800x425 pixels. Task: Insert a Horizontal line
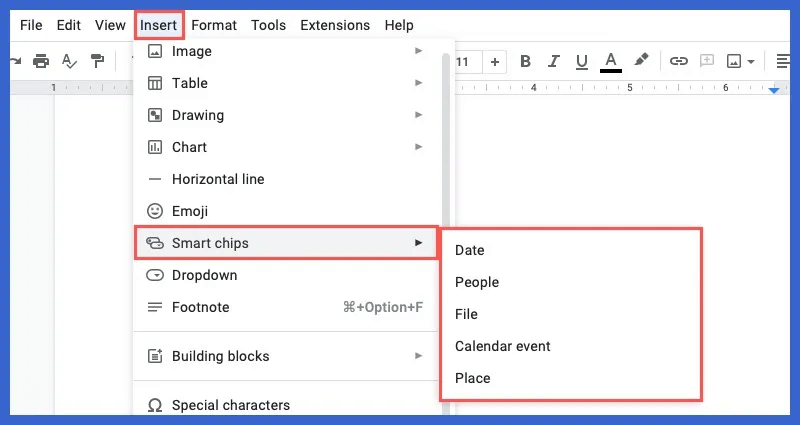click(x=286, y=179)
